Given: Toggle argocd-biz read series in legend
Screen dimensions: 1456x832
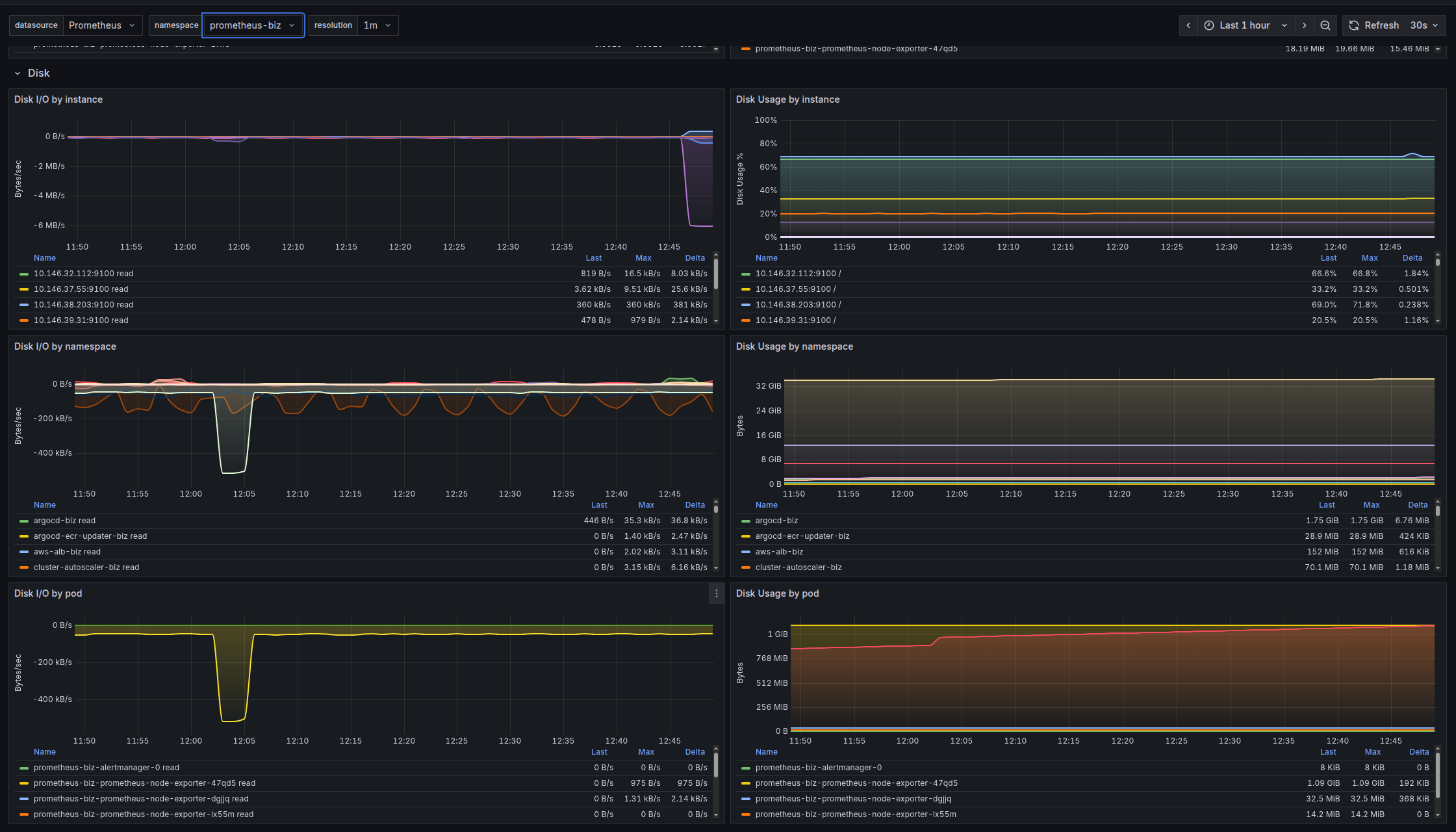Looking at the screenshot, I should pos(64,521).
